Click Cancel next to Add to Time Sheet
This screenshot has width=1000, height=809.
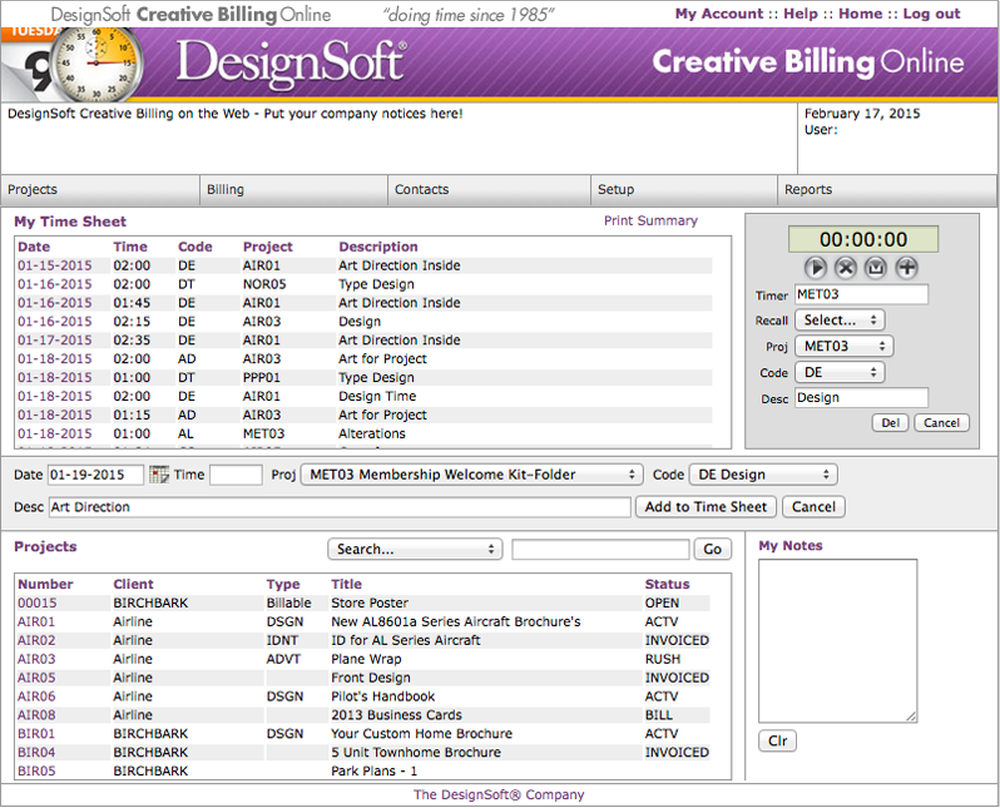pos(813,507)
